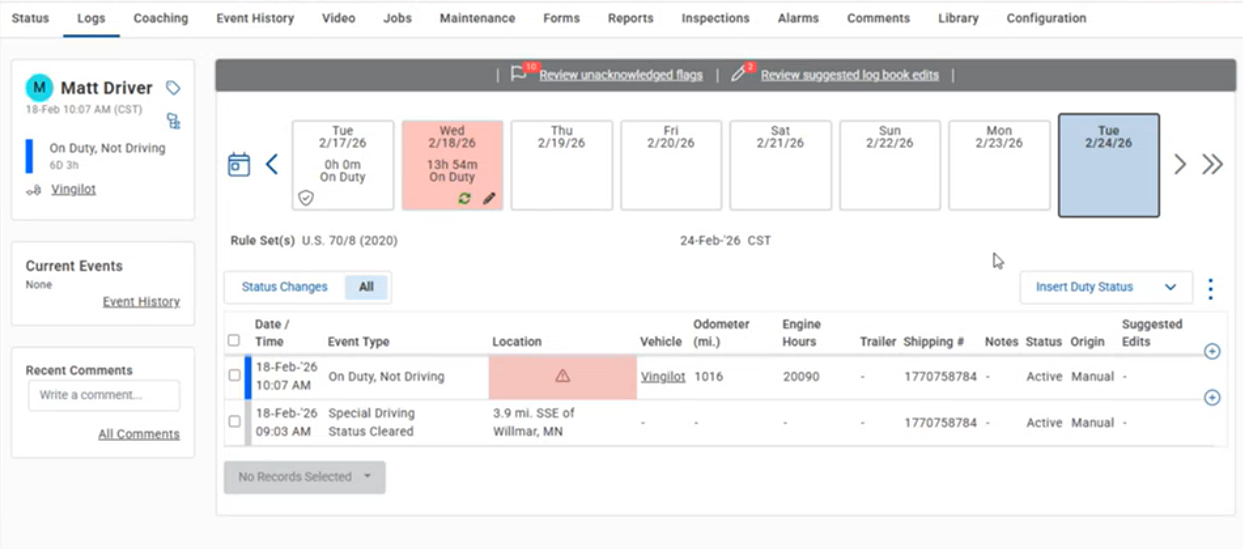Select the highlighted Tue 2/24/26 day card
The image size is (1243, 549).
coord(1109,165)
